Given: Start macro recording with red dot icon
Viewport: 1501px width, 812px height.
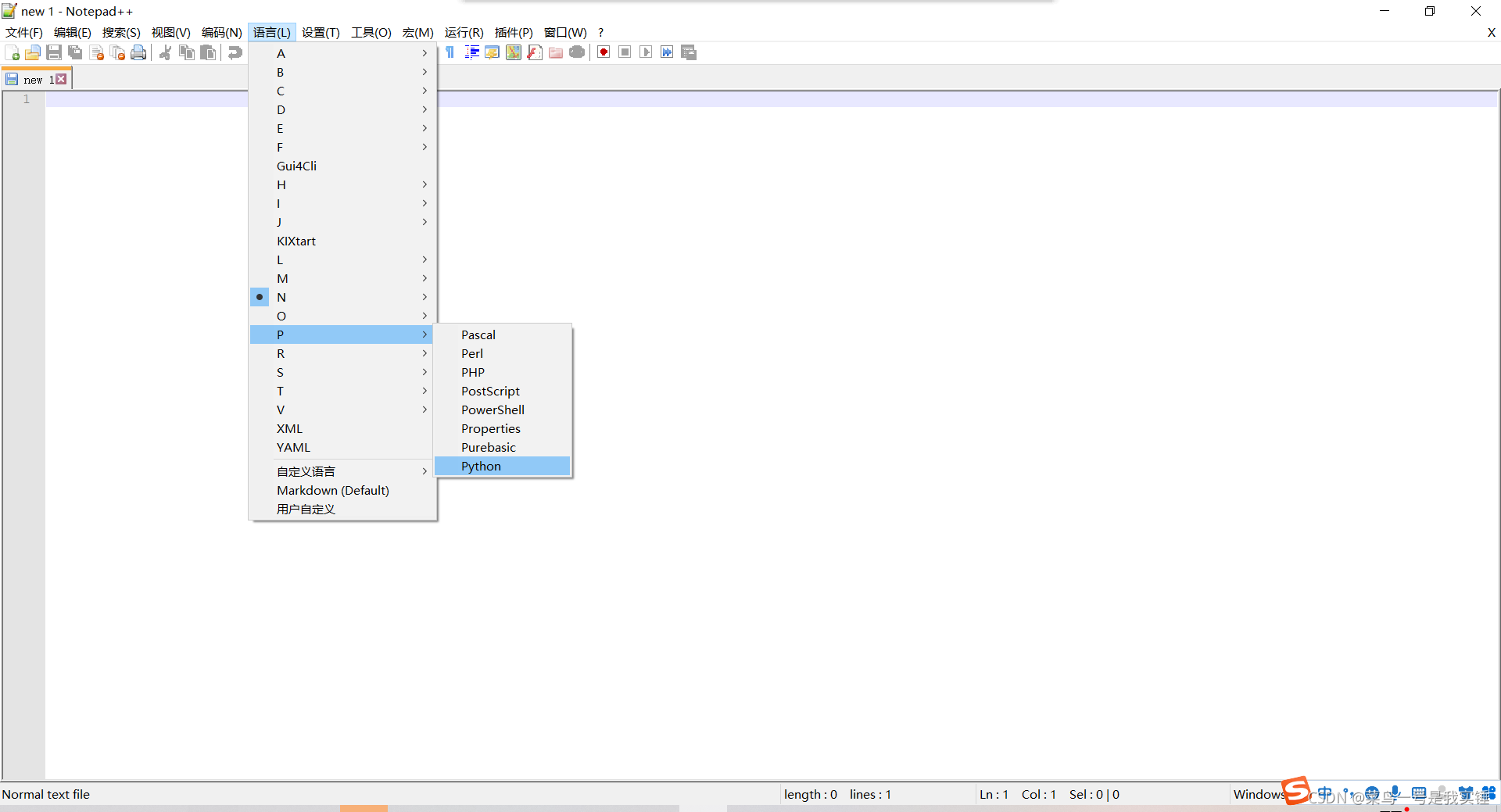Looking at the screenshot, I should 604,52.
